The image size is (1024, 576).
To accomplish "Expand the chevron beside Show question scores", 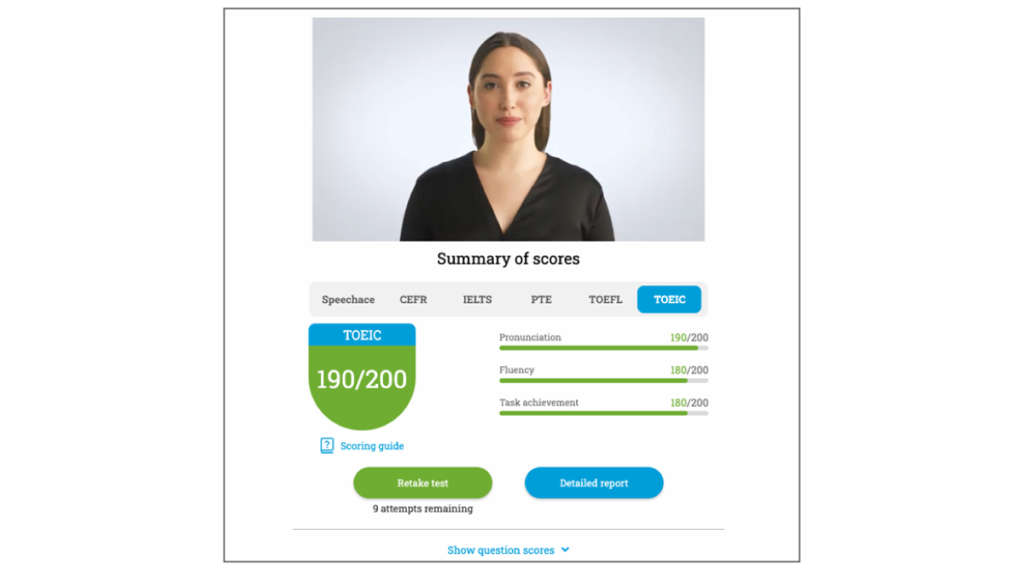I will pos(565,550).
